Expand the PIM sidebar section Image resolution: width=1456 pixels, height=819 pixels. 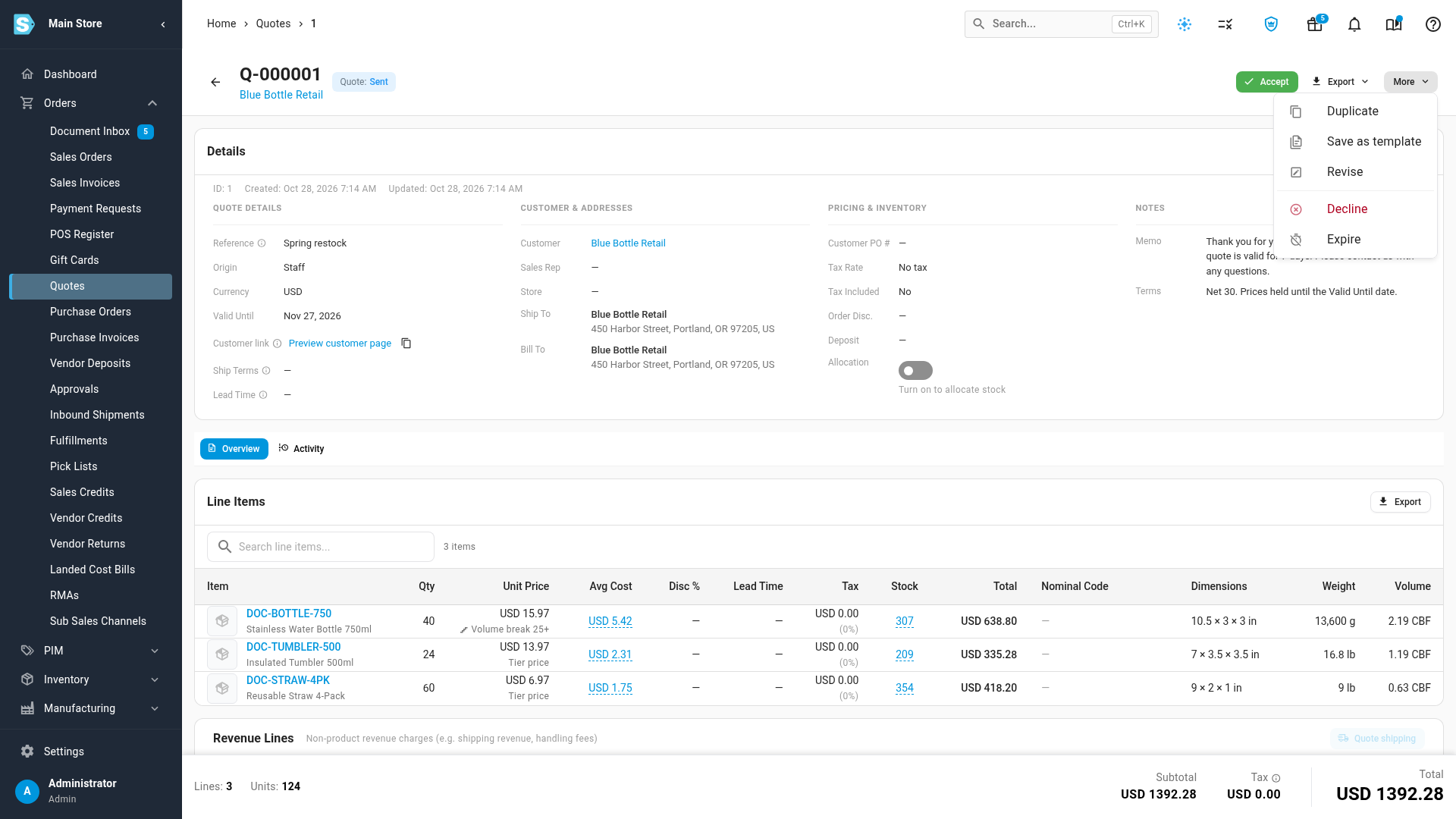point(155,651)
